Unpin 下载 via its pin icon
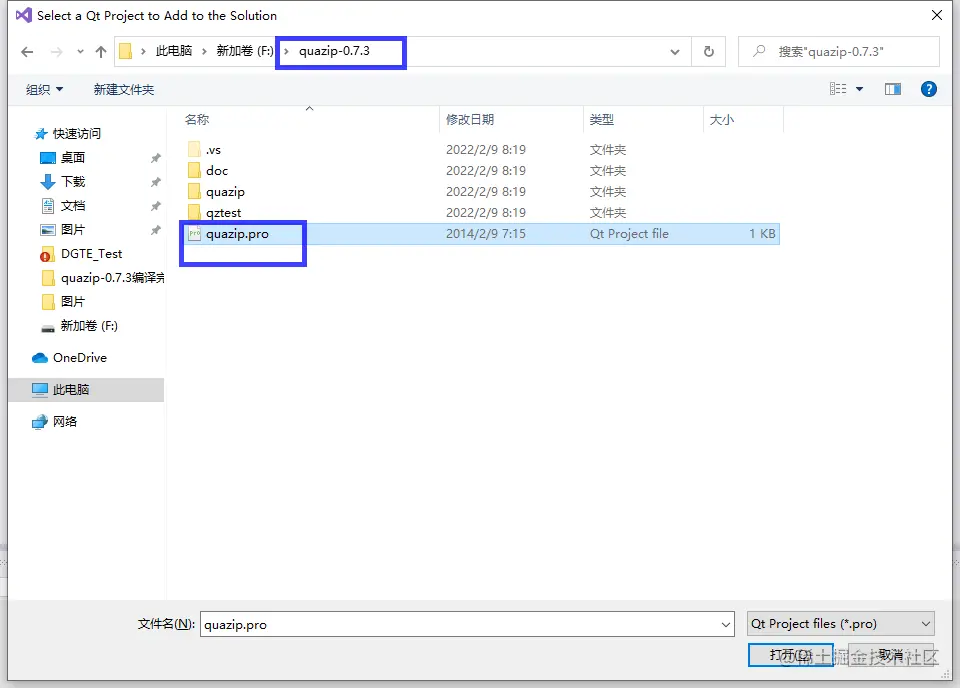Image resolution: width=960 pixels, height=688 pixels. [156, 182]
